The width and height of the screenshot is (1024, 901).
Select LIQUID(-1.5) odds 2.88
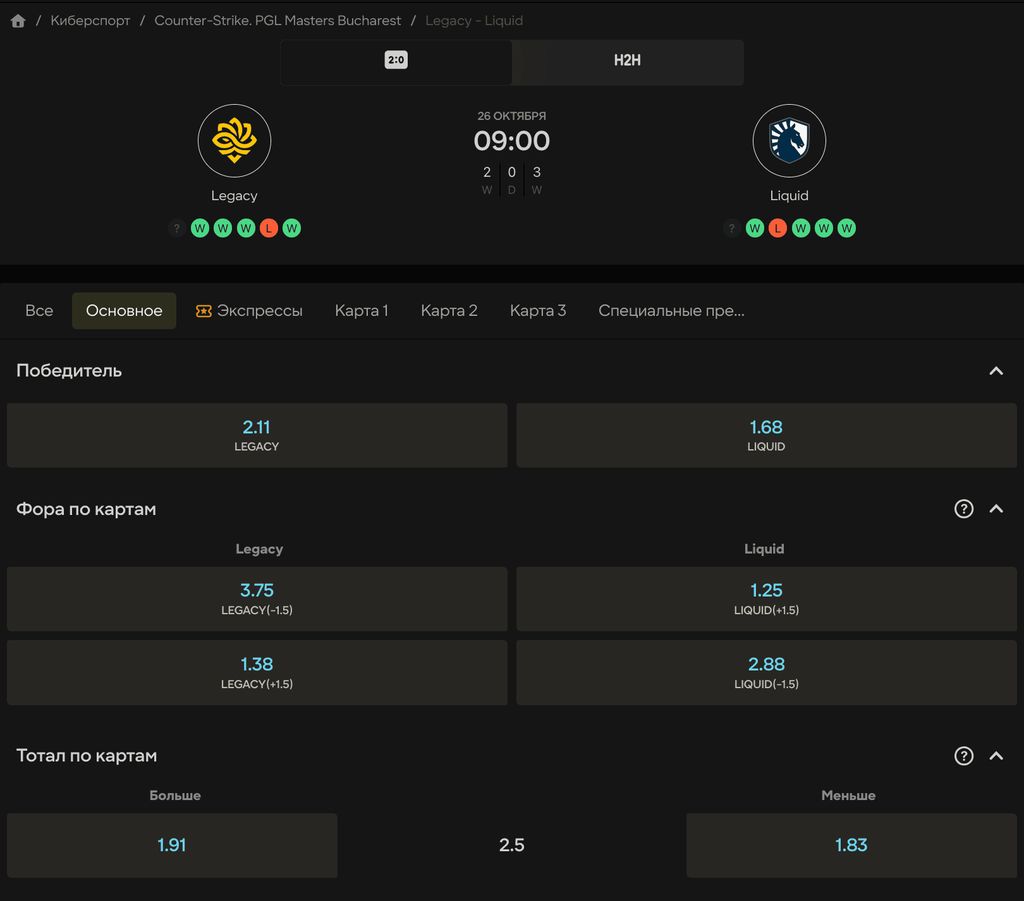coord(766,672)
